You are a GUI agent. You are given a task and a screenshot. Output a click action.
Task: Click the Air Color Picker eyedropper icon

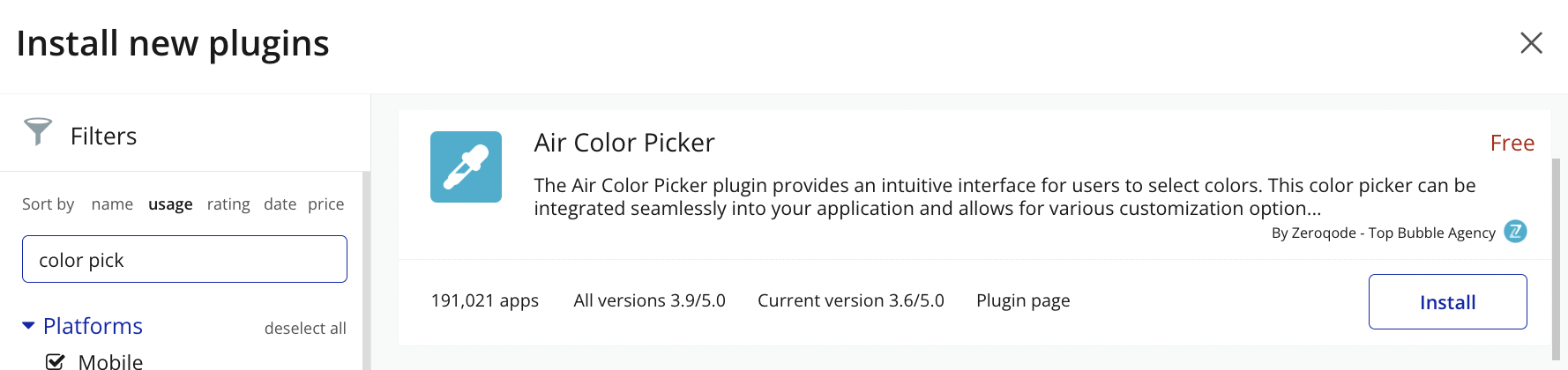pos(466,167)
